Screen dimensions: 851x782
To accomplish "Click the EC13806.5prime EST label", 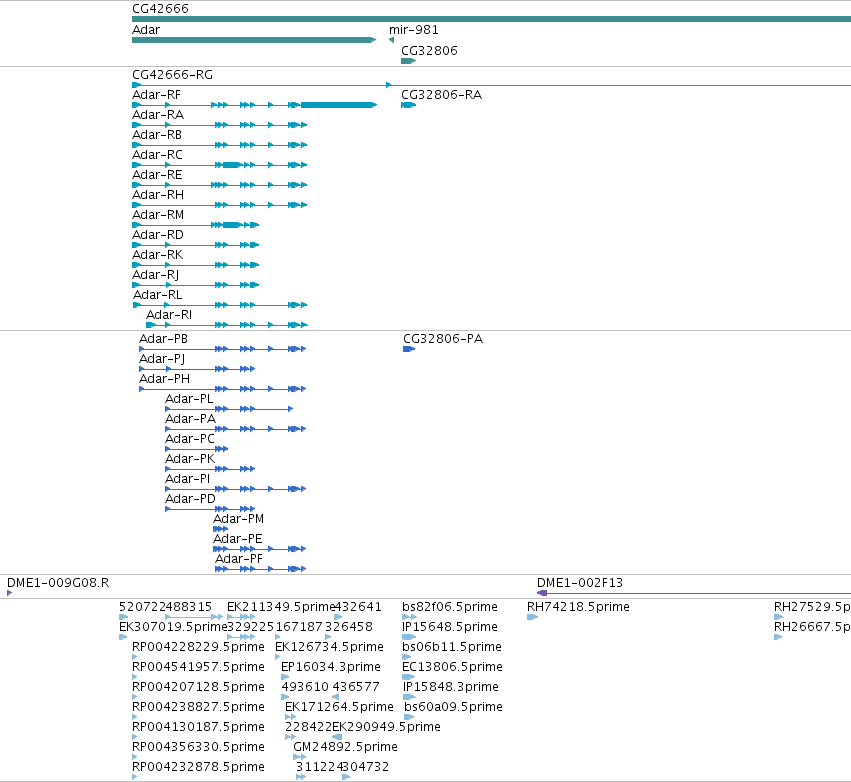I will tap(452, 667).
